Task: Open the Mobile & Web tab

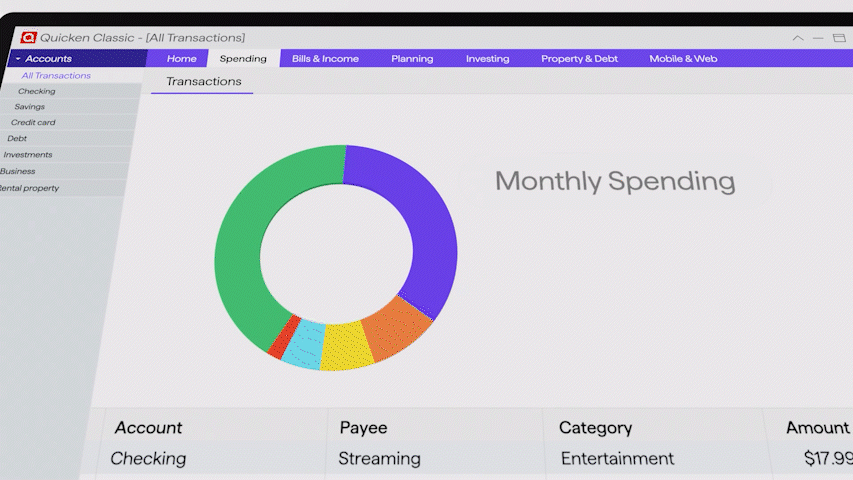Action: (x=683, y=58)
